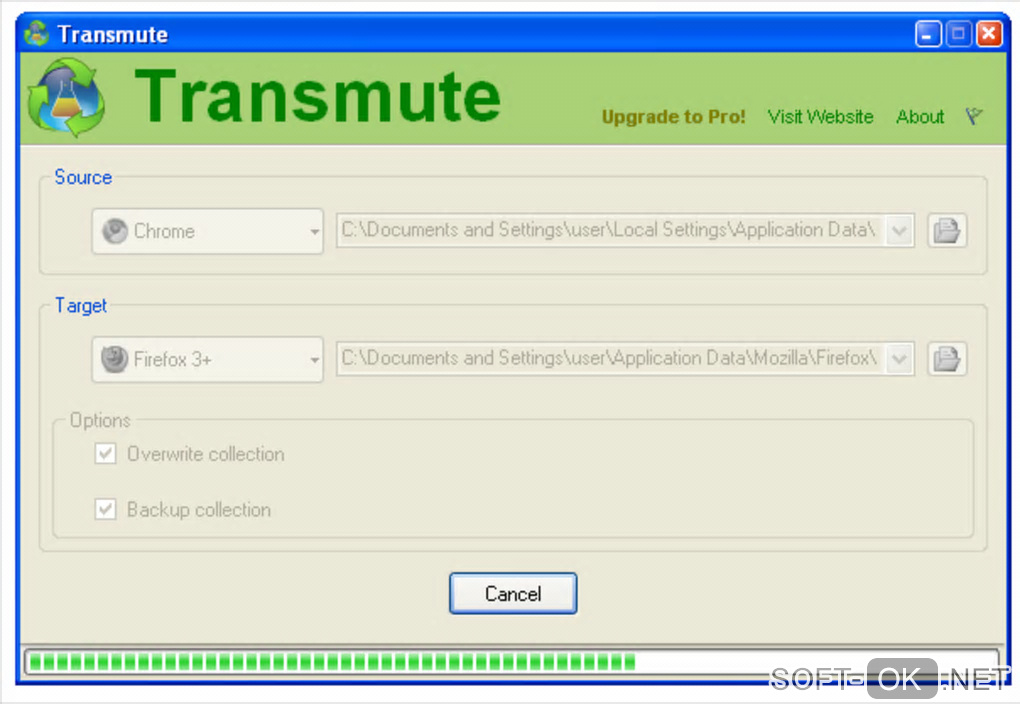Click the Options group label
1020x704 pixels.
click(x=100, y=420)
